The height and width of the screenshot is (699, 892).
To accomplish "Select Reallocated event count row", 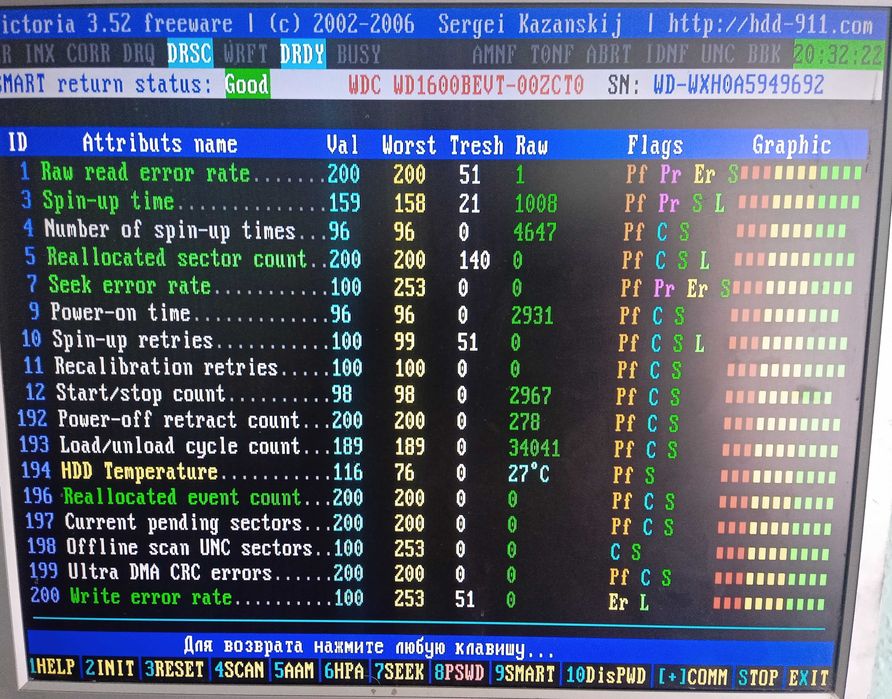I will click(428, 499).
